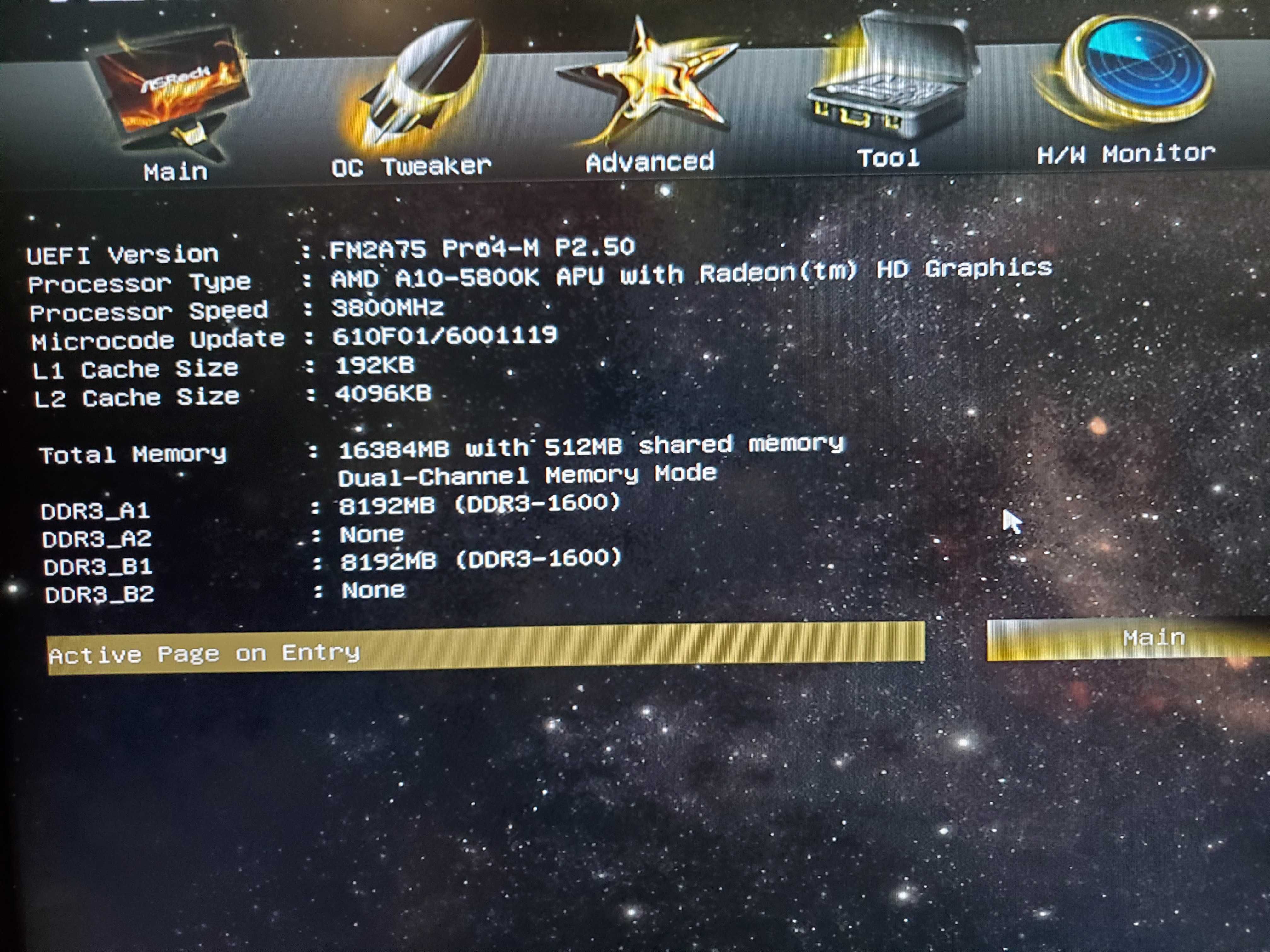1270x952 pixels.
Task: Click the UEFI Version value FM2A75 Pro4-M P2.50
Action: click(x=482, y=248)
